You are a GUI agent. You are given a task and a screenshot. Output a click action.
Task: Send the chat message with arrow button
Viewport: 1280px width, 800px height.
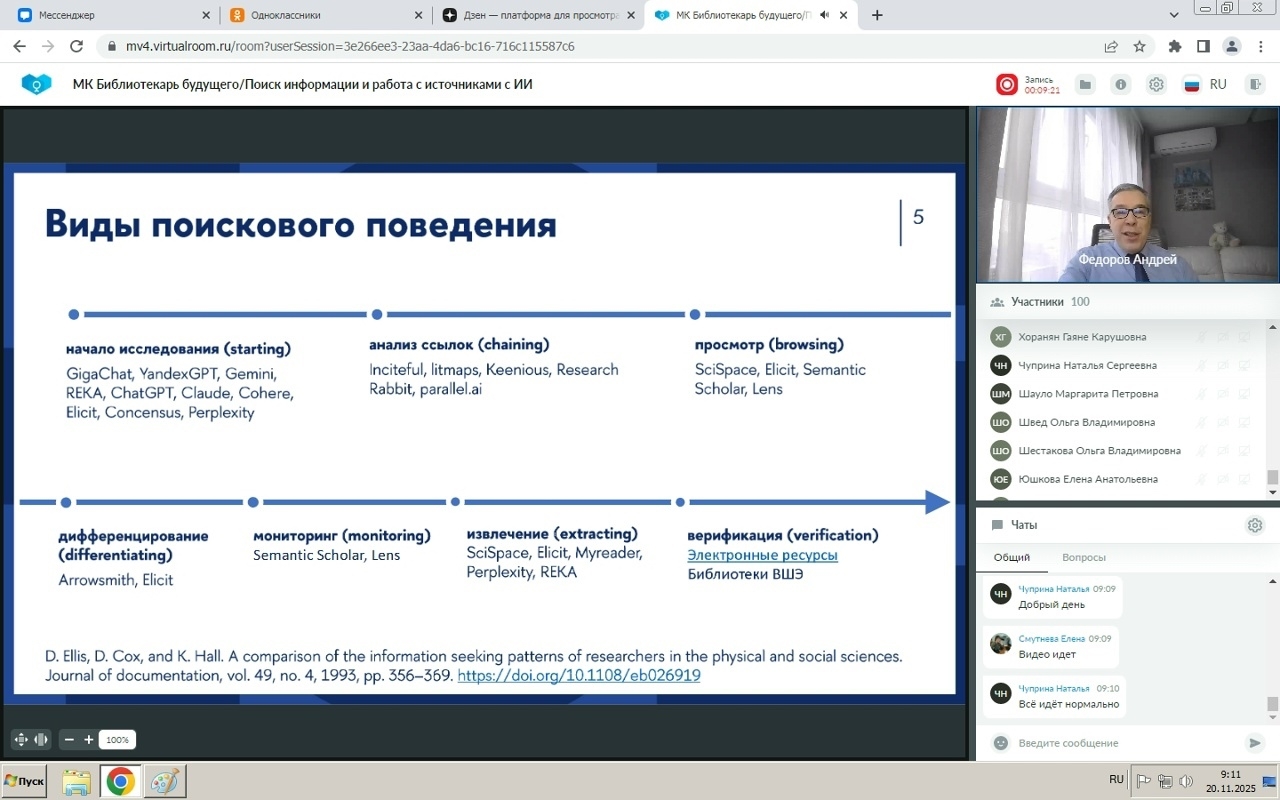click(1254, 743)
